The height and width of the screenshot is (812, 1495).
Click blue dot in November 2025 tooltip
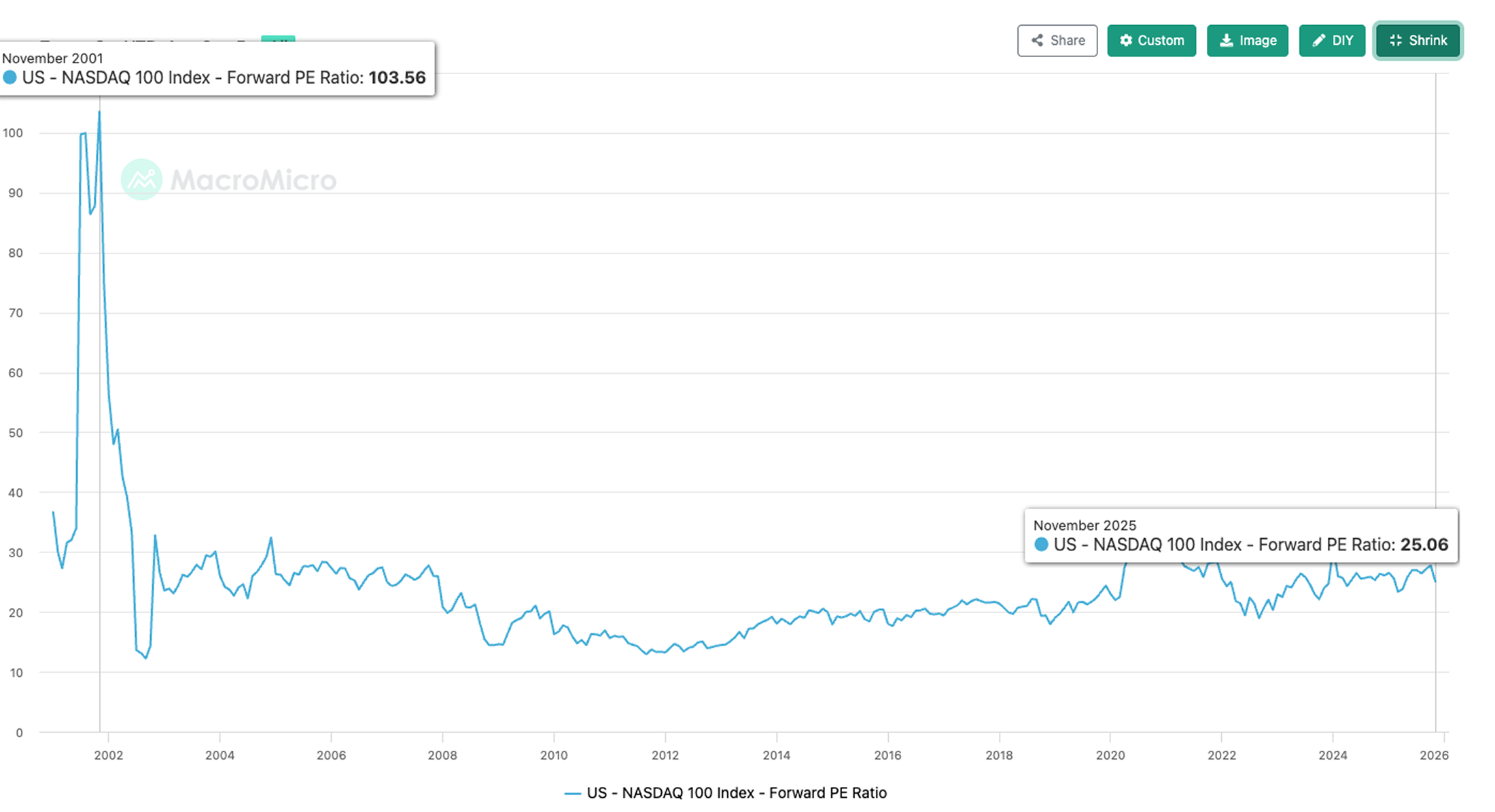click(1041, 544)
